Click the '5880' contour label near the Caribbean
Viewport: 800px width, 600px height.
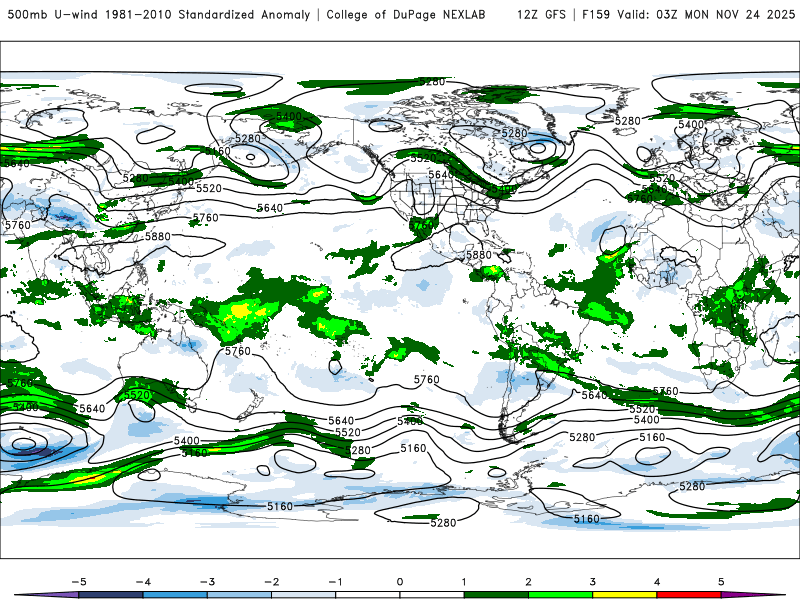point(479,255)
